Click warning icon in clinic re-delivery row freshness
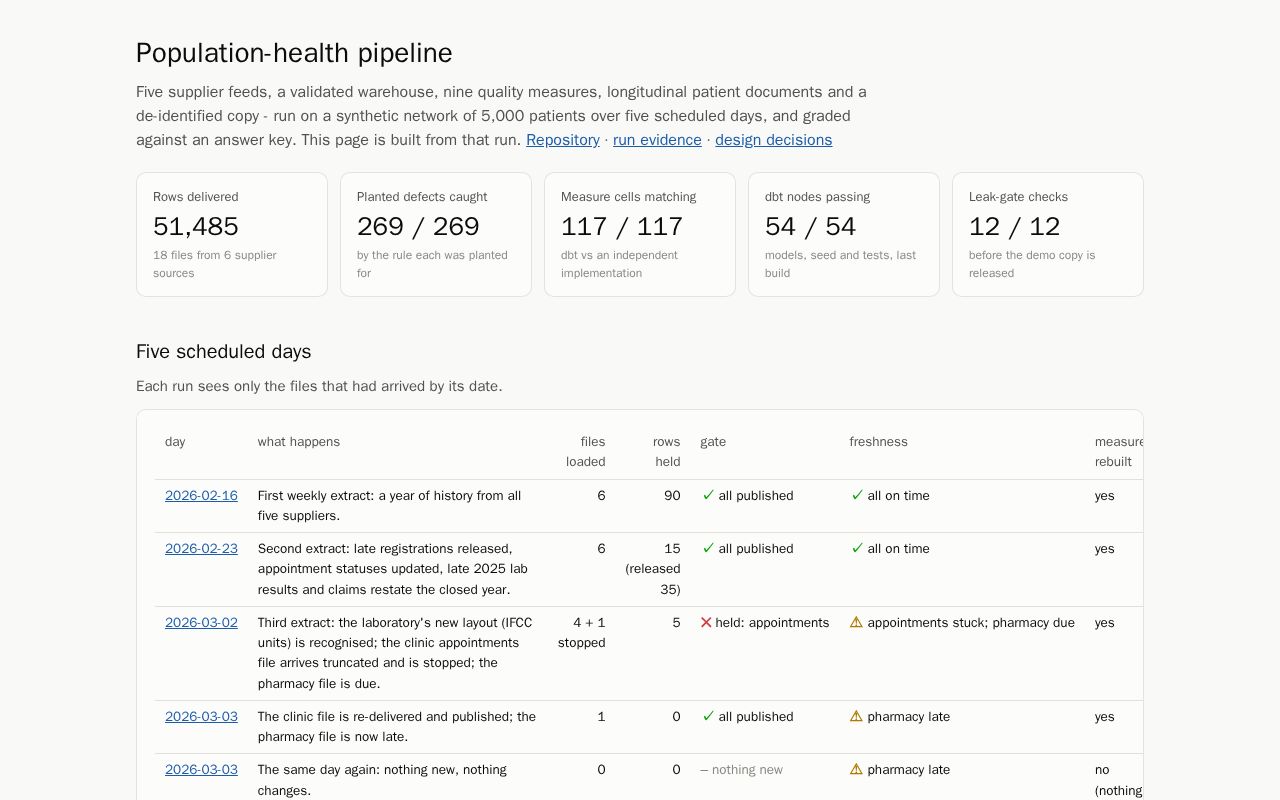The width and height of the screenshot is (1280, 800). click(x=856, y=716)
